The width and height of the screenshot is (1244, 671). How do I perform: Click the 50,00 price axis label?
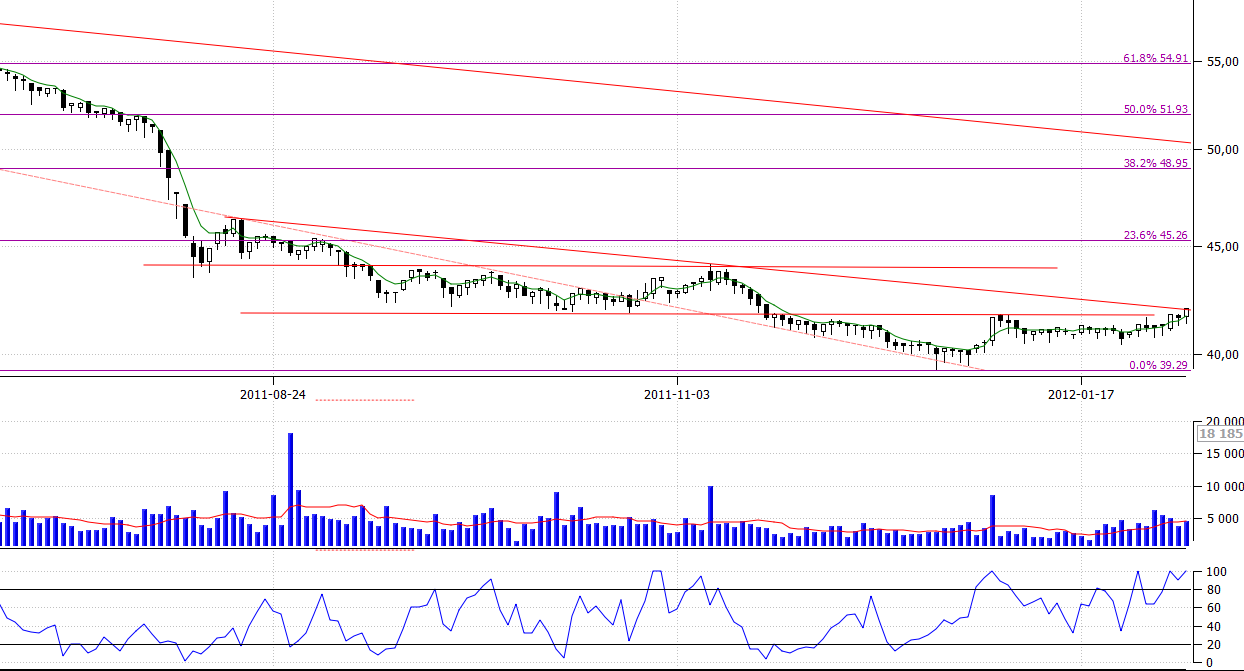(x=1220, y=150)
